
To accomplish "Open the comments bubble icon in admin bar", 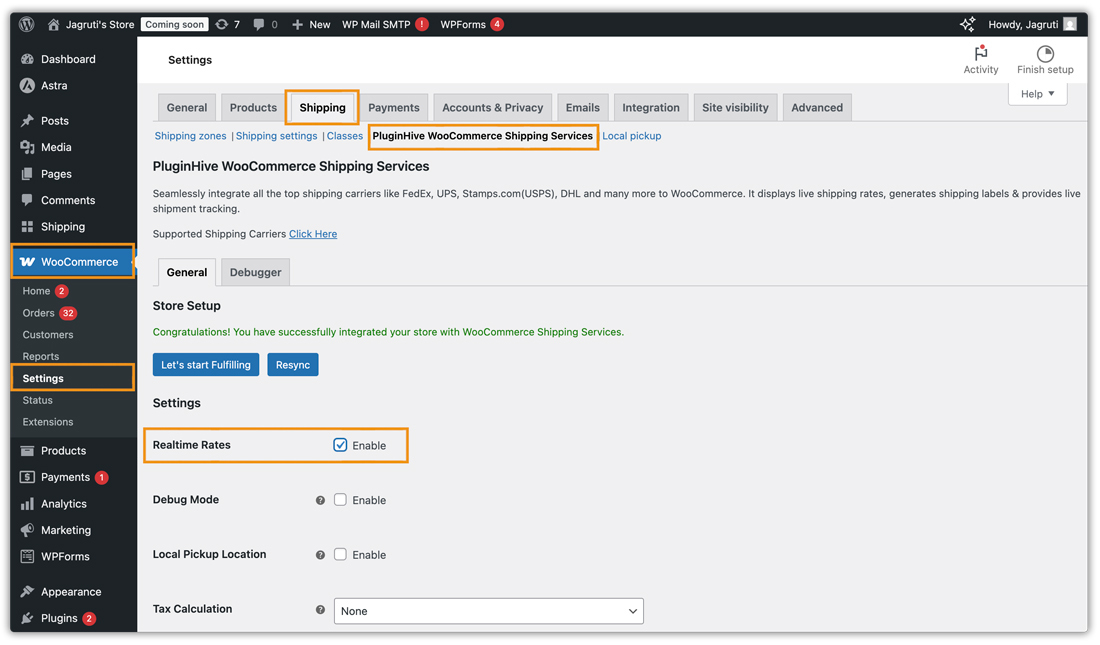I will 259,24.
